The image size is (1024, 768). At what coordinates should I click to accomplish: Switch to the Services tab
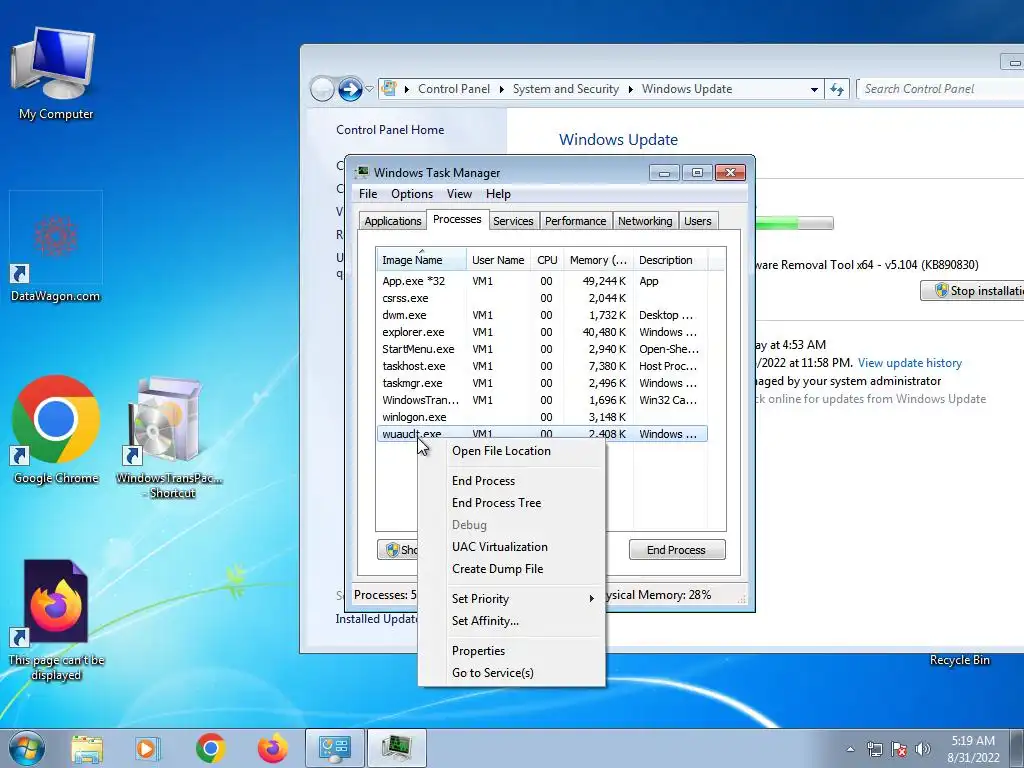point(513,221)
